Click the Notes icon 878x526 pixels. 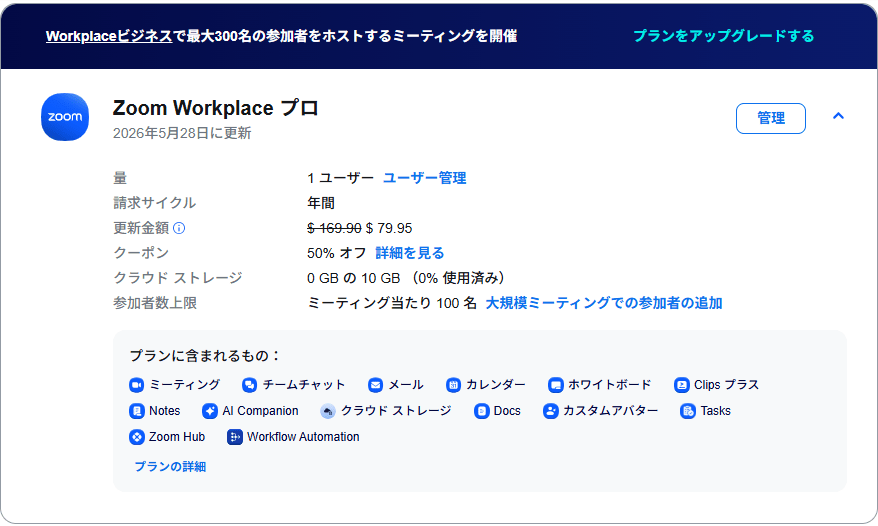[x=137, y=411]
